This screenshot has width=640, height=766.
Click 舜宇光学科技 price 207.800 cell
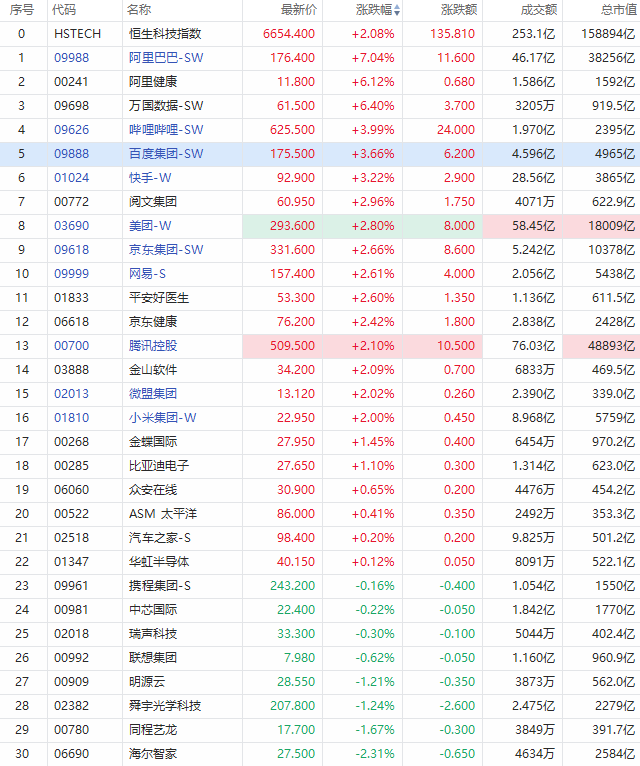(282, 705)
